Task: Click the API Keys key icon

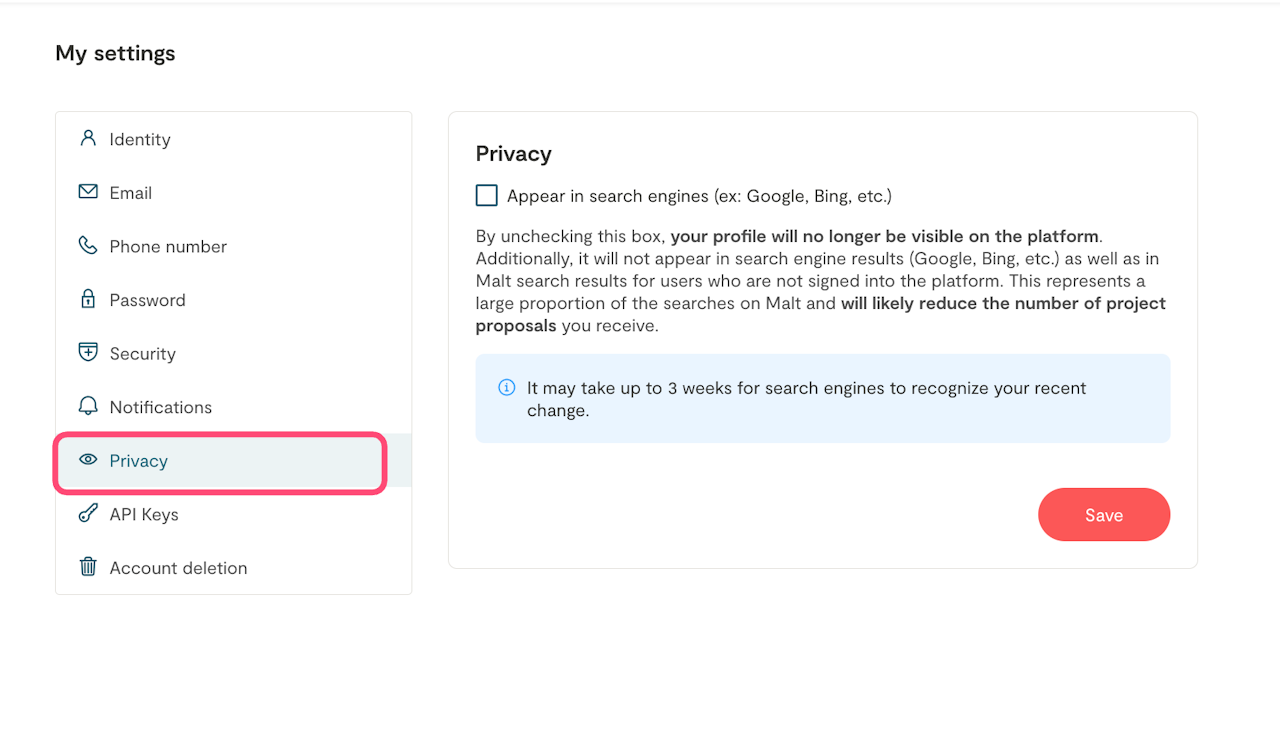Action: click(88, 514)
